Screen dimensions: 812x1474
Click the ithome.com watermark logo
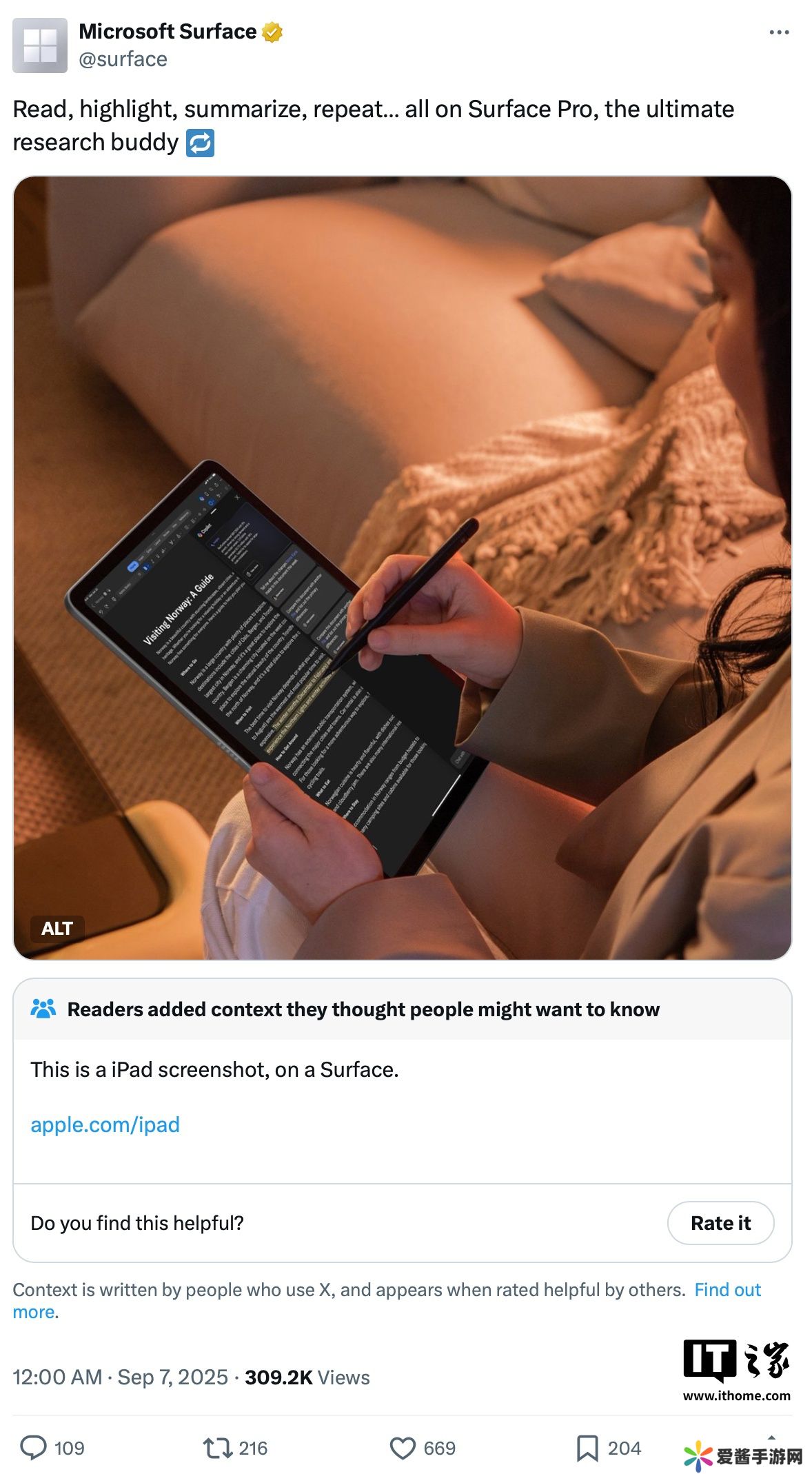click(737, 1371)
